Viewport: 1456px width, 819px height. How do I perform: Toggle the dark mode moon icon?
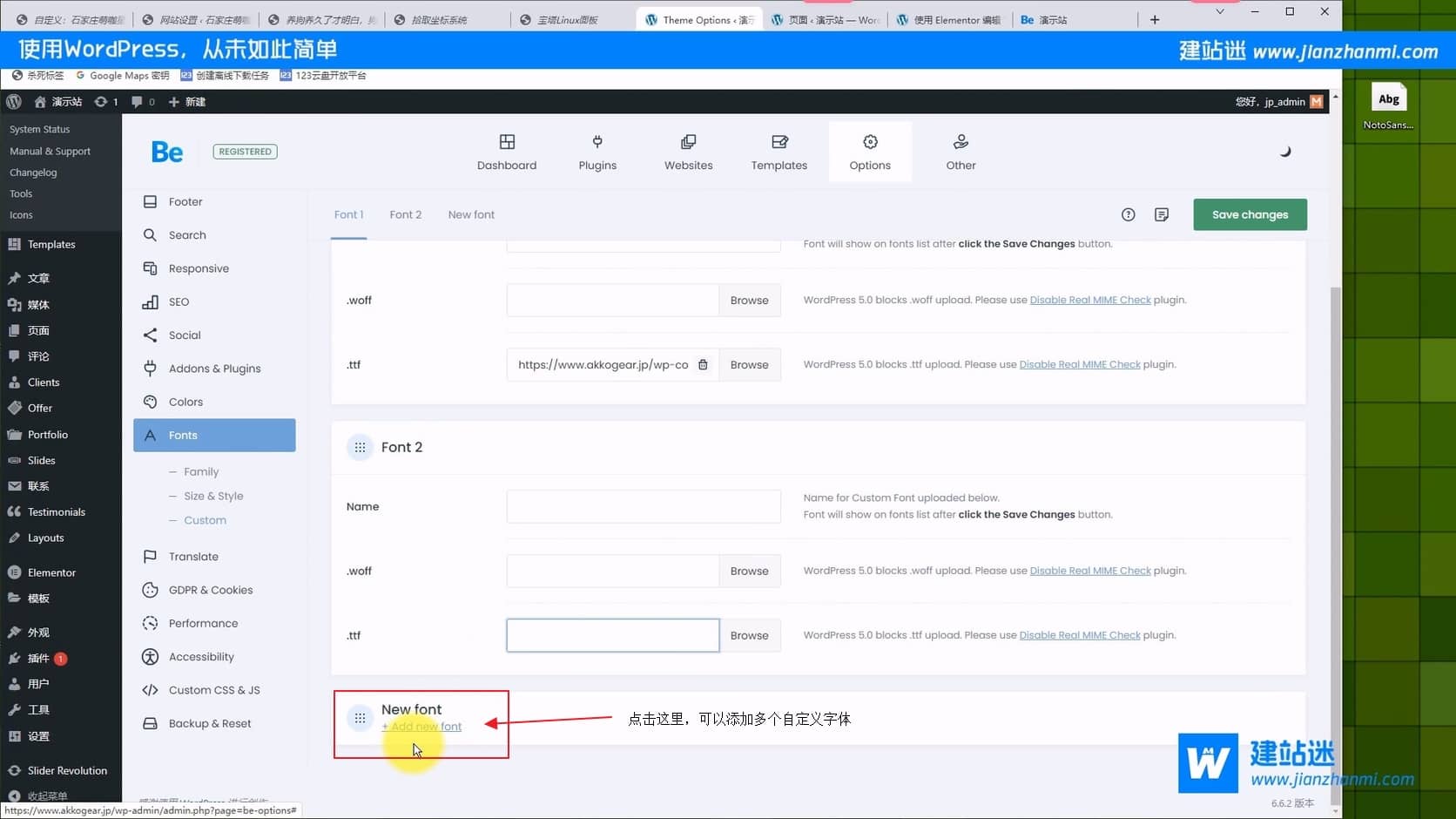click(x=1284, y=152)
